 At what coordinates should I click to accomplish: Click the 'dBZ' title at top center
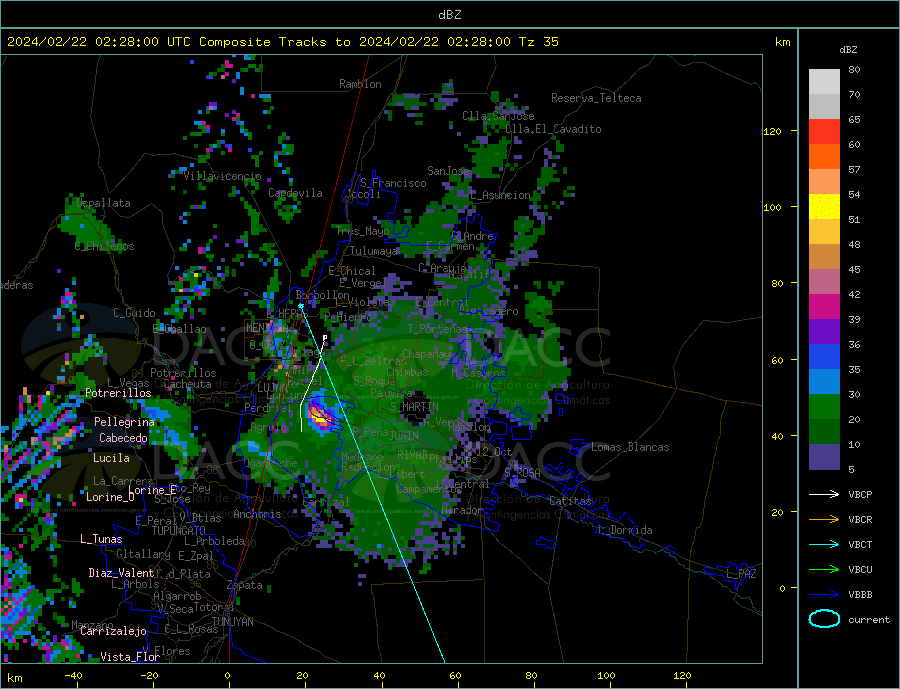449,15
